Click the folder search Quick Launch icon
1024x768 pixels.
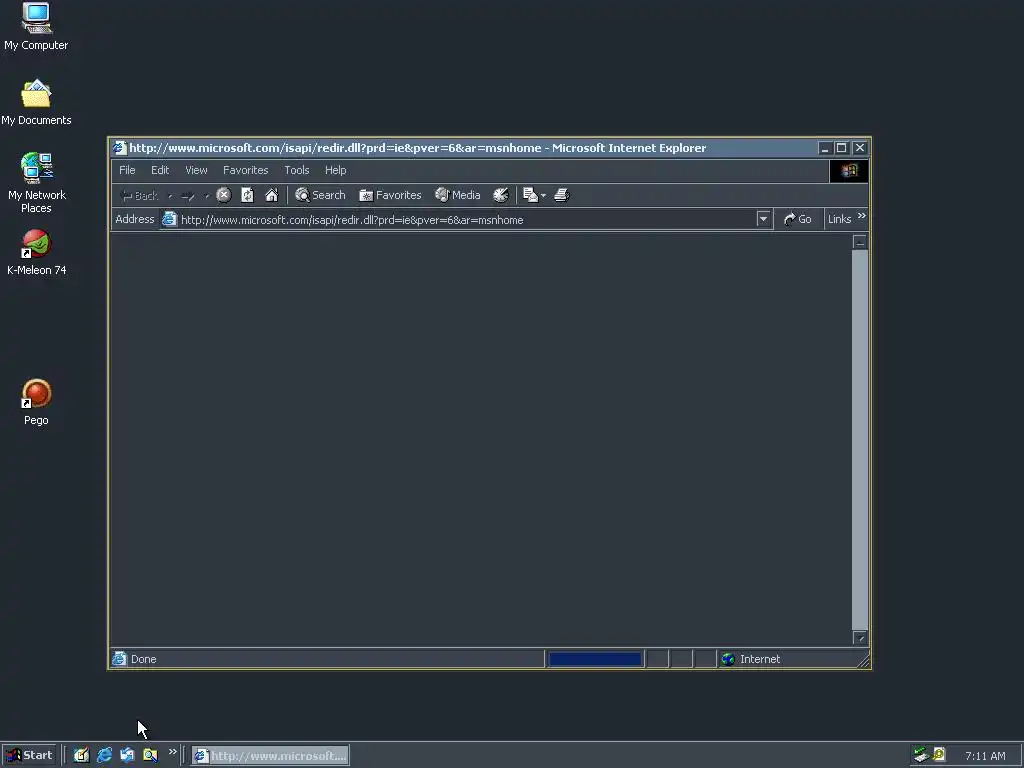pos(150,755)
